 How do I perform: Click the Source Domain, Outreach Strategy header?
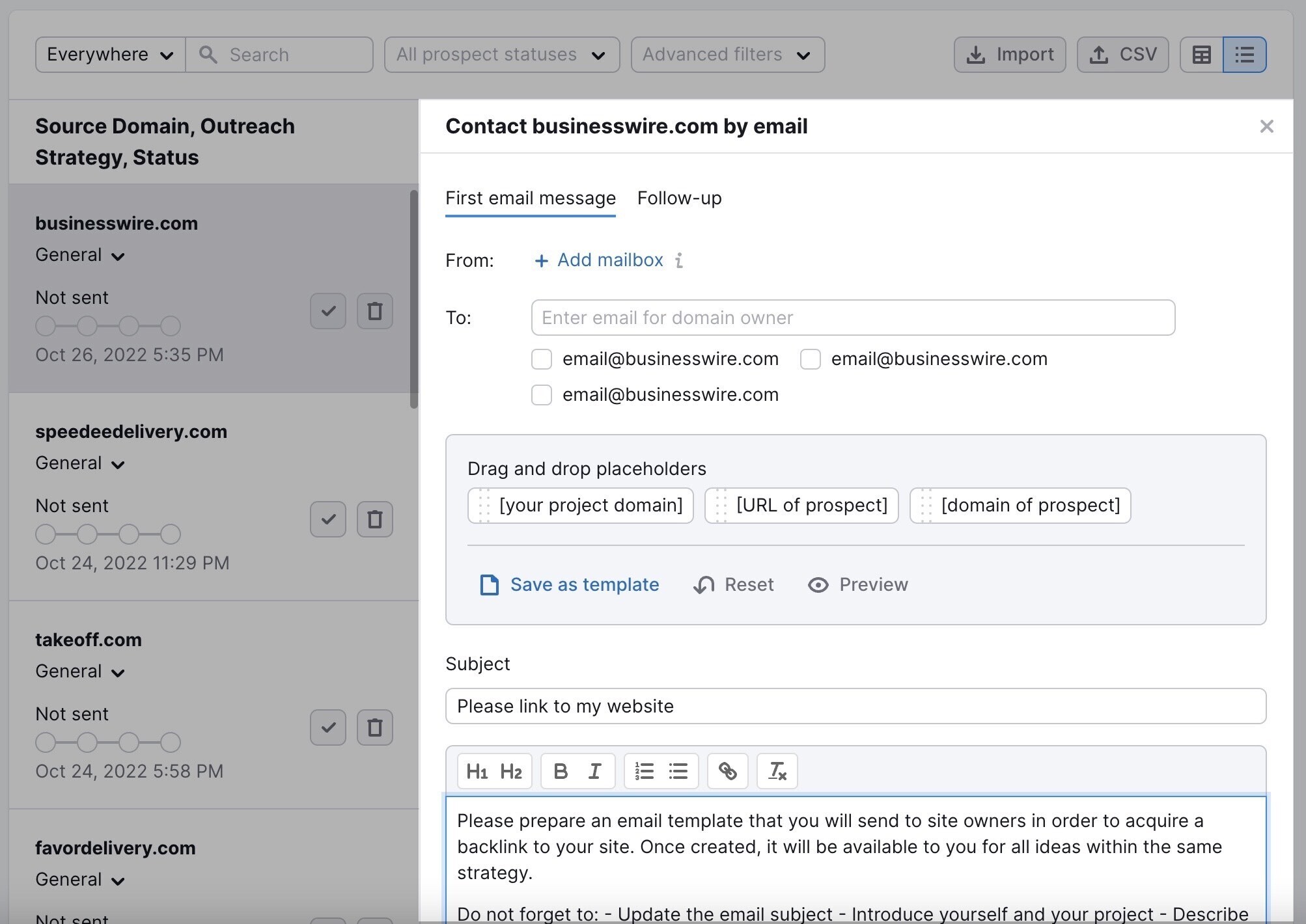tap(165, 142)
